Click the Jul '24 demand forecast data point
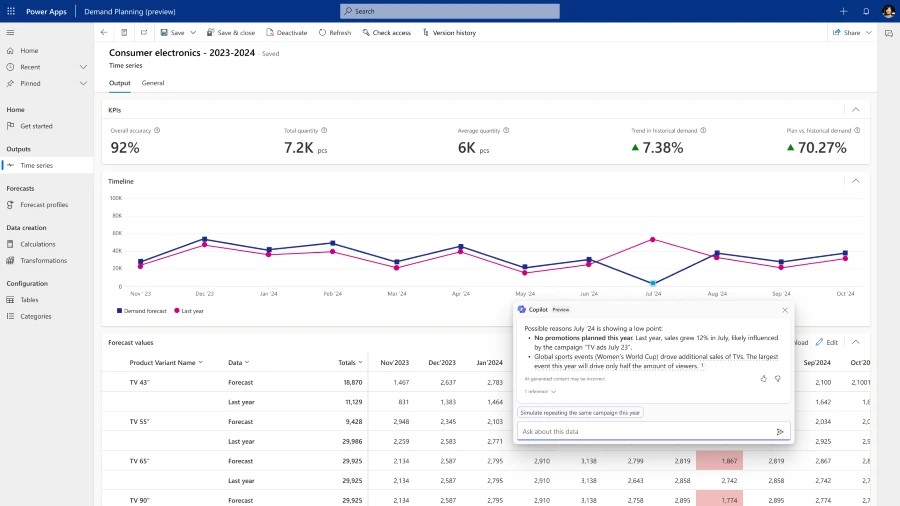900x506 pixels. tap(653, 283)
